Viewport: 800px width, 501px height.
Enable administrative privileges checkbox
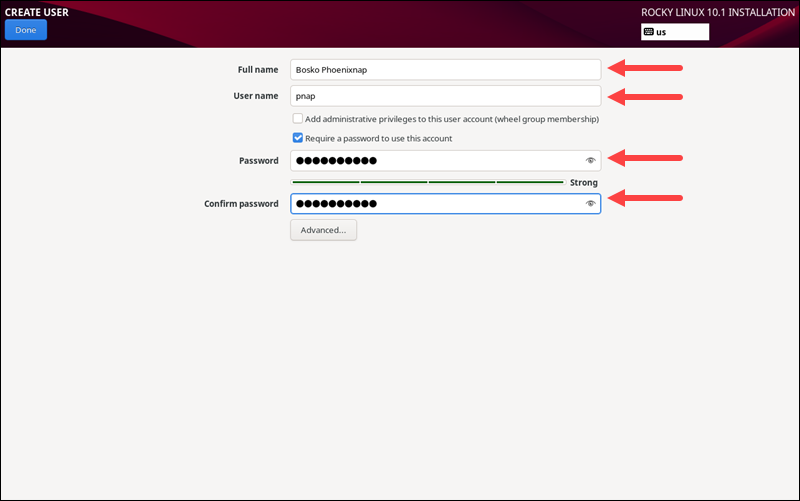(297, 119)
